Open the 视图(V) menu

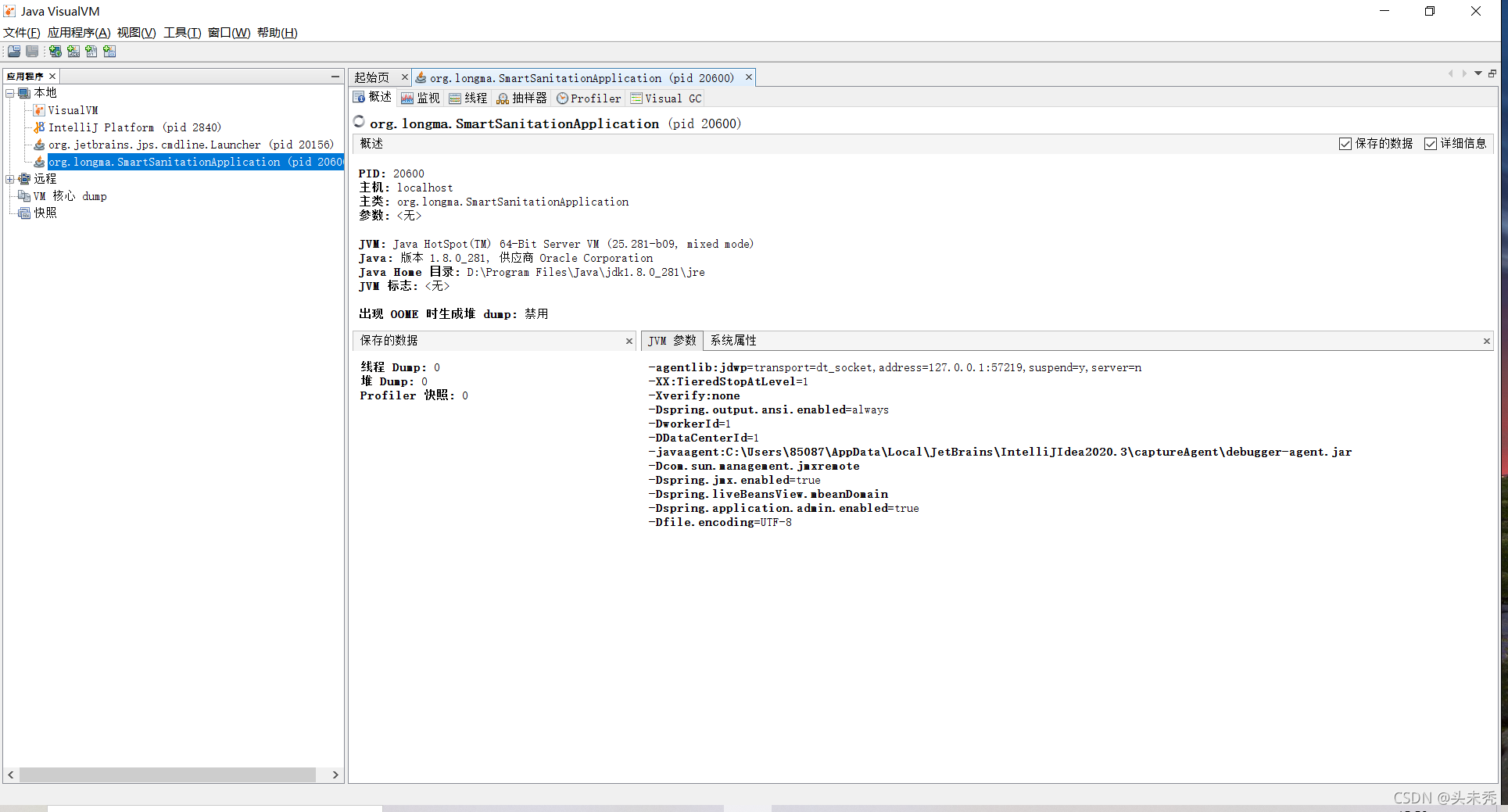[x=137, y=33]
